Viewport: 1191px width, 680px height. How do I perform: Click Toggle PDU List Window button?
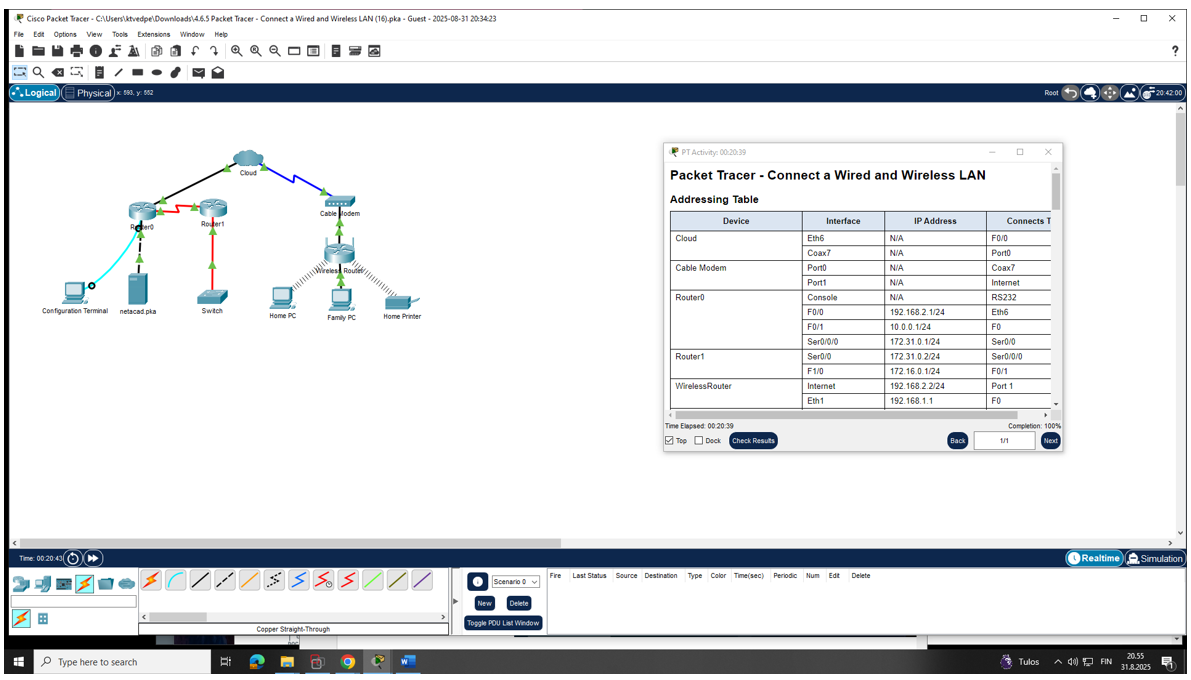coord(504,623)
